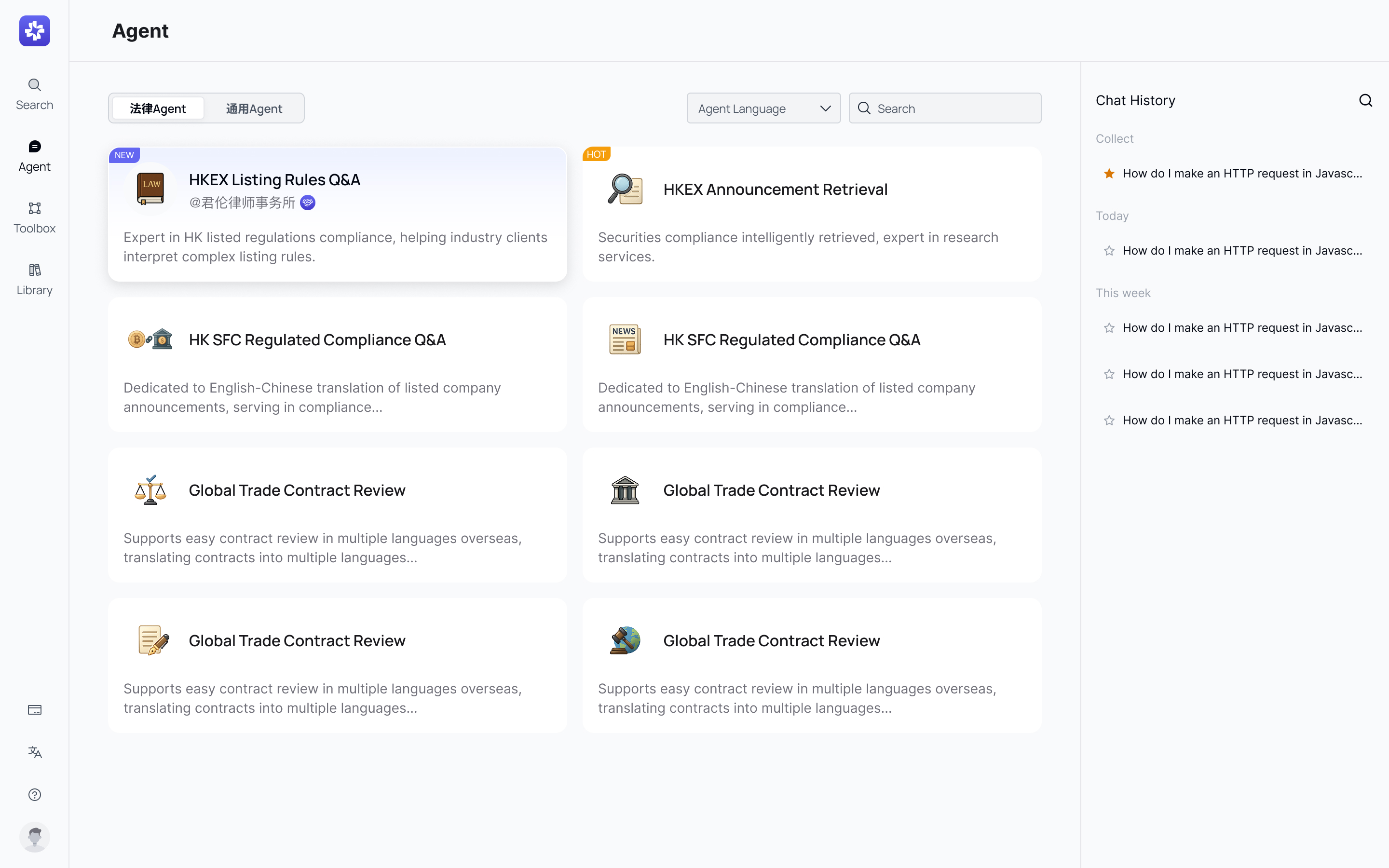Image resolution: width=1389 pixels, height=868 pixels.
Task: Open HKEX Listing Rules Q&A agent title
Action: pyautogui.click(x=274, y=180)
